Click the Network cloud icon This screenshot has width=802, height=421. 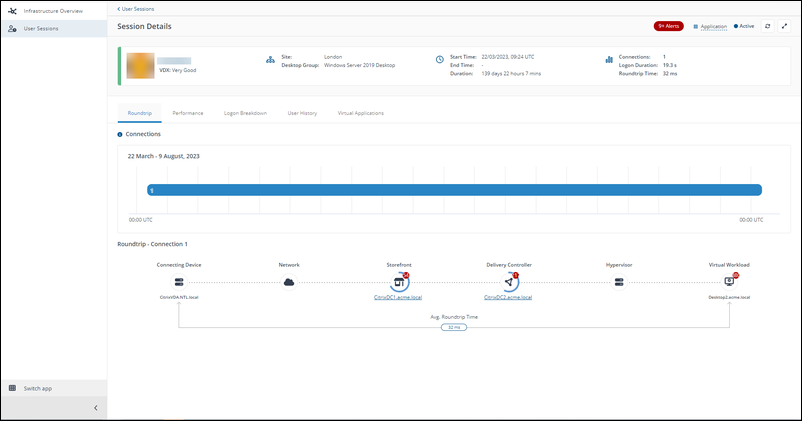coord(289,282)
